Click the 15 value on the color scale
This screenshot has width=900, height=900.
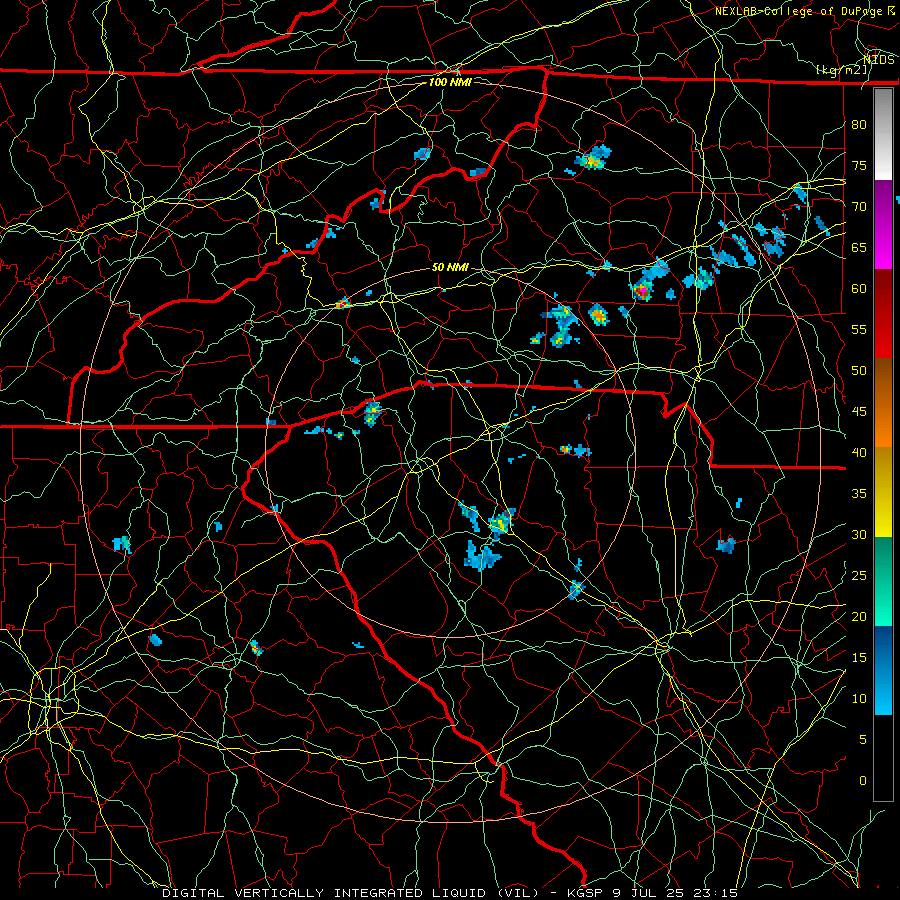[859, 658]
